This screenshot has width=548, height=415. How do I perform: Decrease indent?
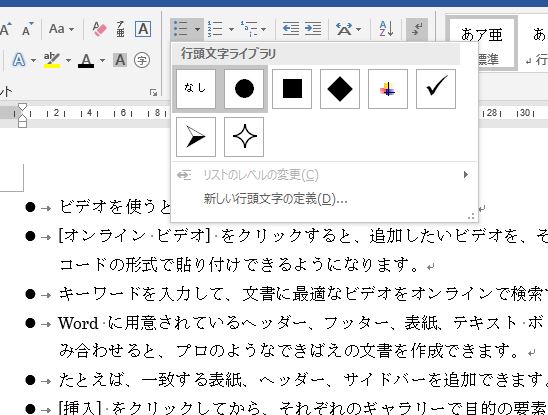coord(291,29)
